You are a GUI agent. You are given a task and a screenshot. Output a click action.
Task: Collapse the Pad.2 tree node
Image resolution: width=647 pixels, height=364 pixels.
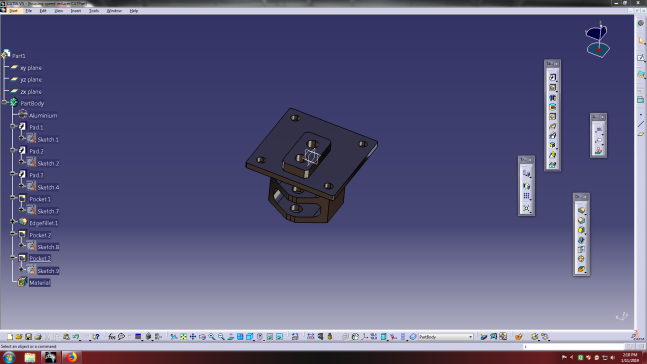coord(12,150)
